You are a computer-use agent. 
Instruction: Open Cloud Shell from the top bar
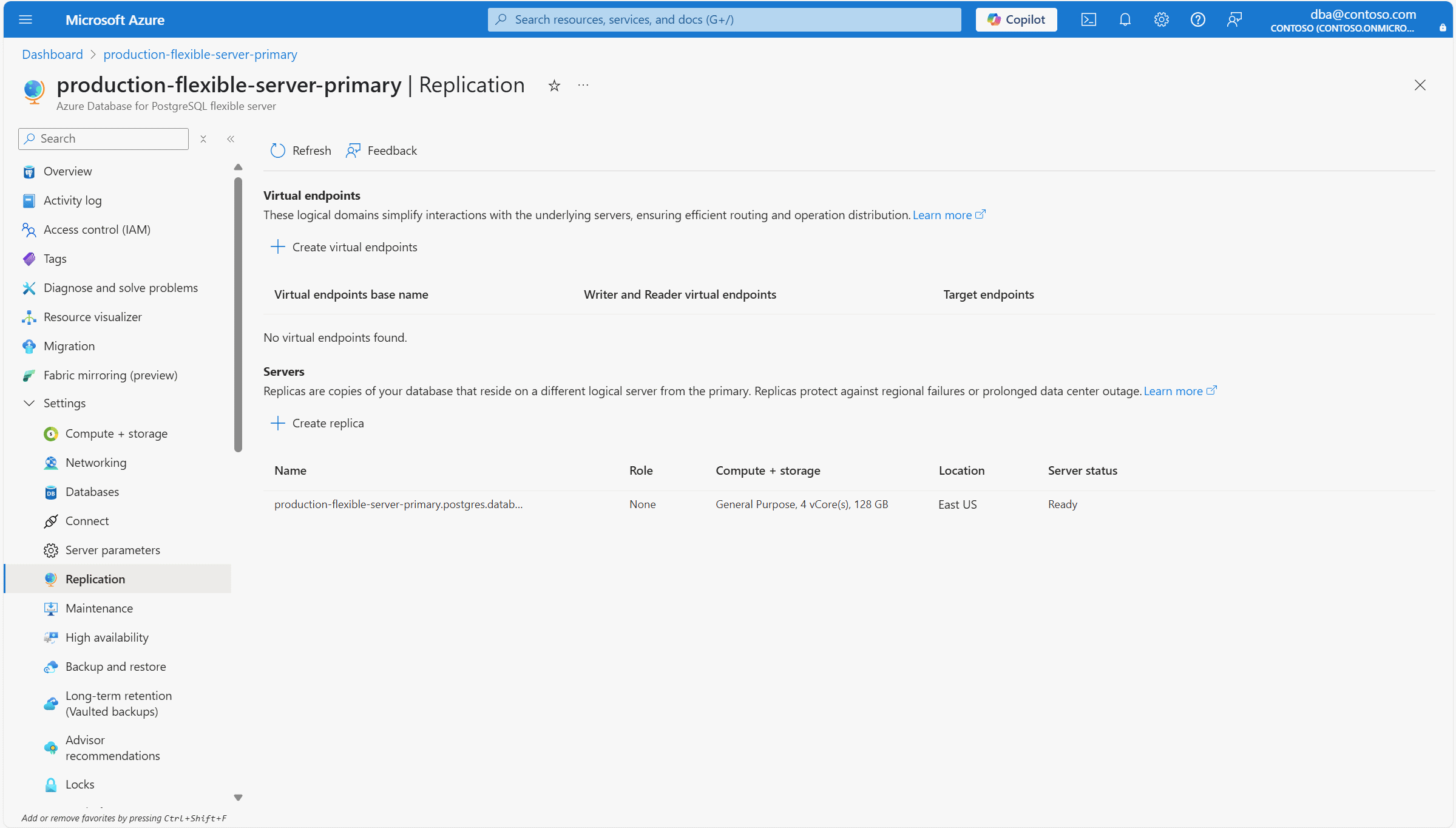(x=1089, y=19)
